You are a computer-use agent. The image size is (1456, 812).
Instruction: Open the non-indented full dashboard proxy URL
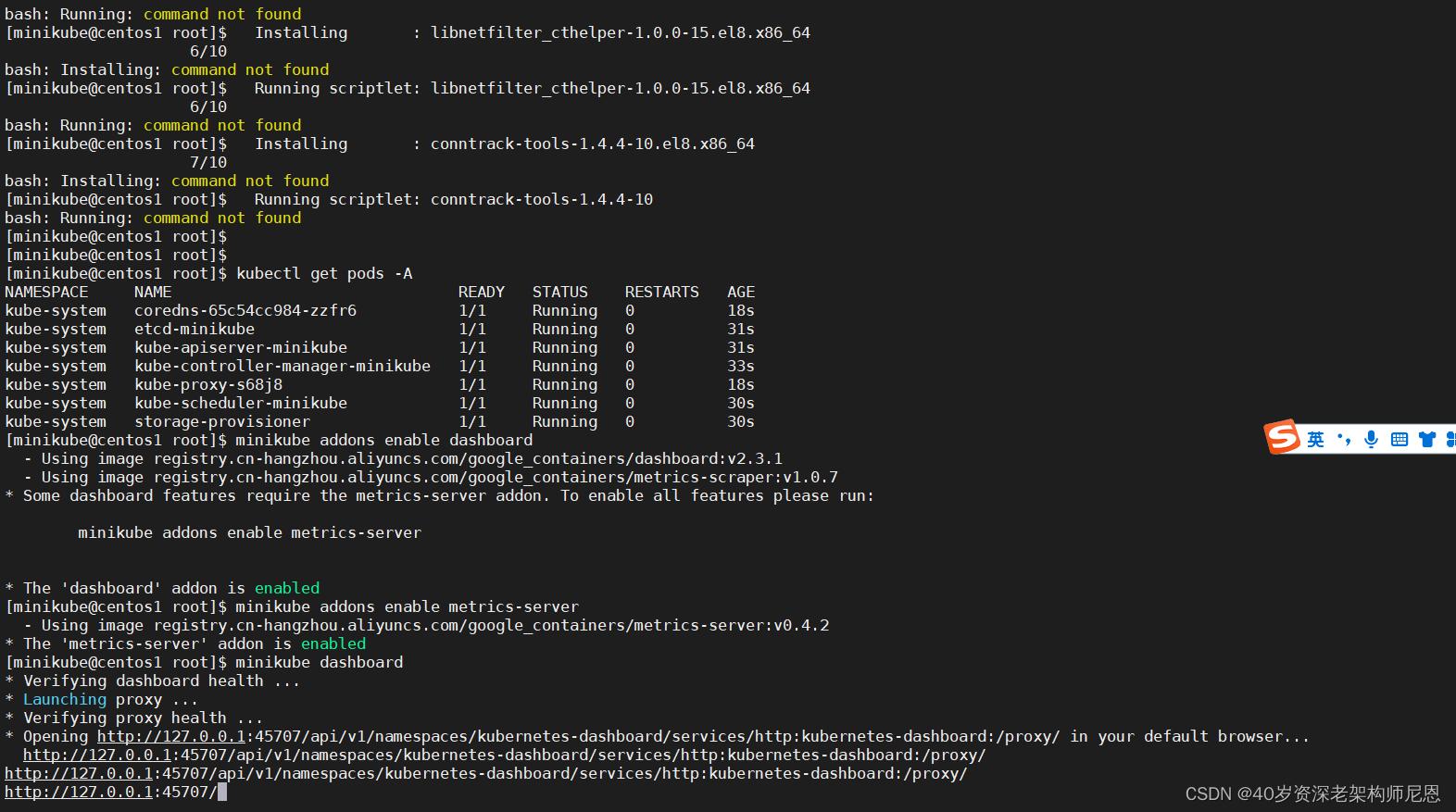click(485, 774)
